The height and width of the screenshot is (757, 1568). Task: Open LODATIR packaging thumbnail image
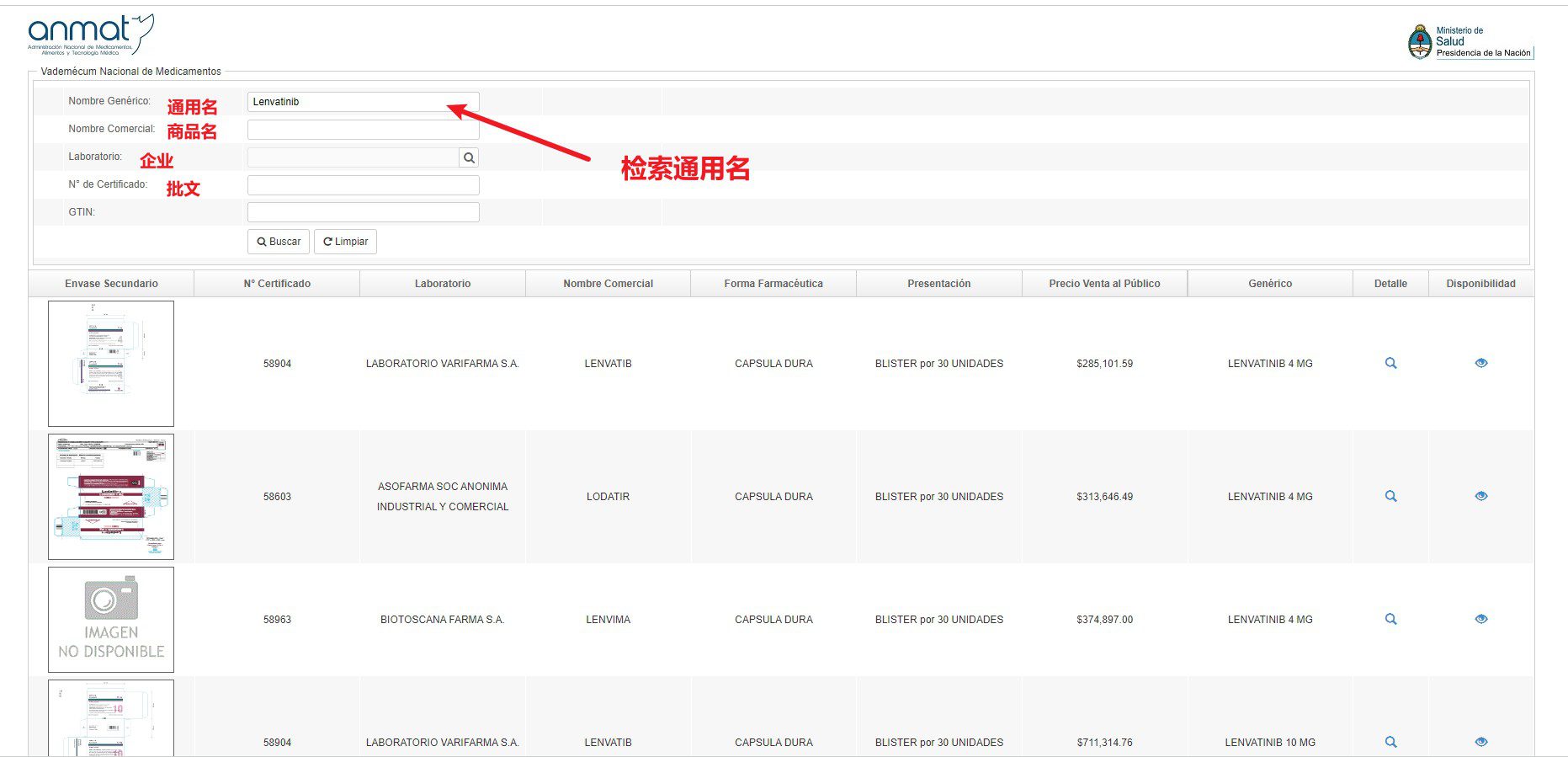pos(111,497)
